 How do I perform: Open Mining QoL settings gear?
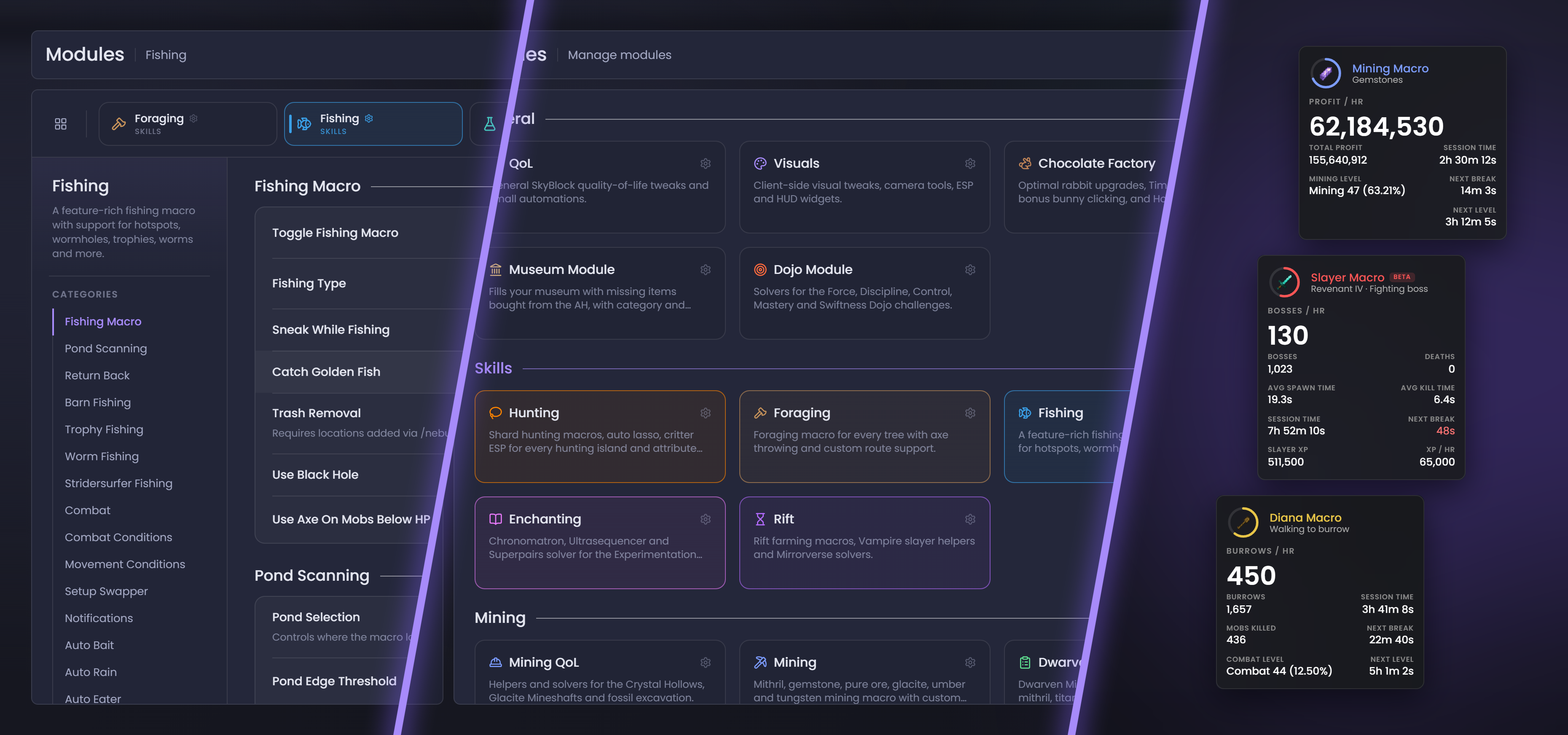[x=706, y=662]
